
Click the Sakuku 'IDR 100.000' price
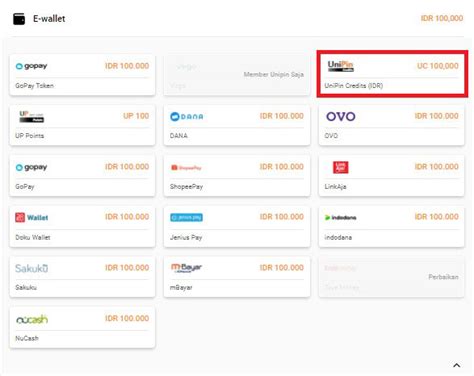coord(127,268)
